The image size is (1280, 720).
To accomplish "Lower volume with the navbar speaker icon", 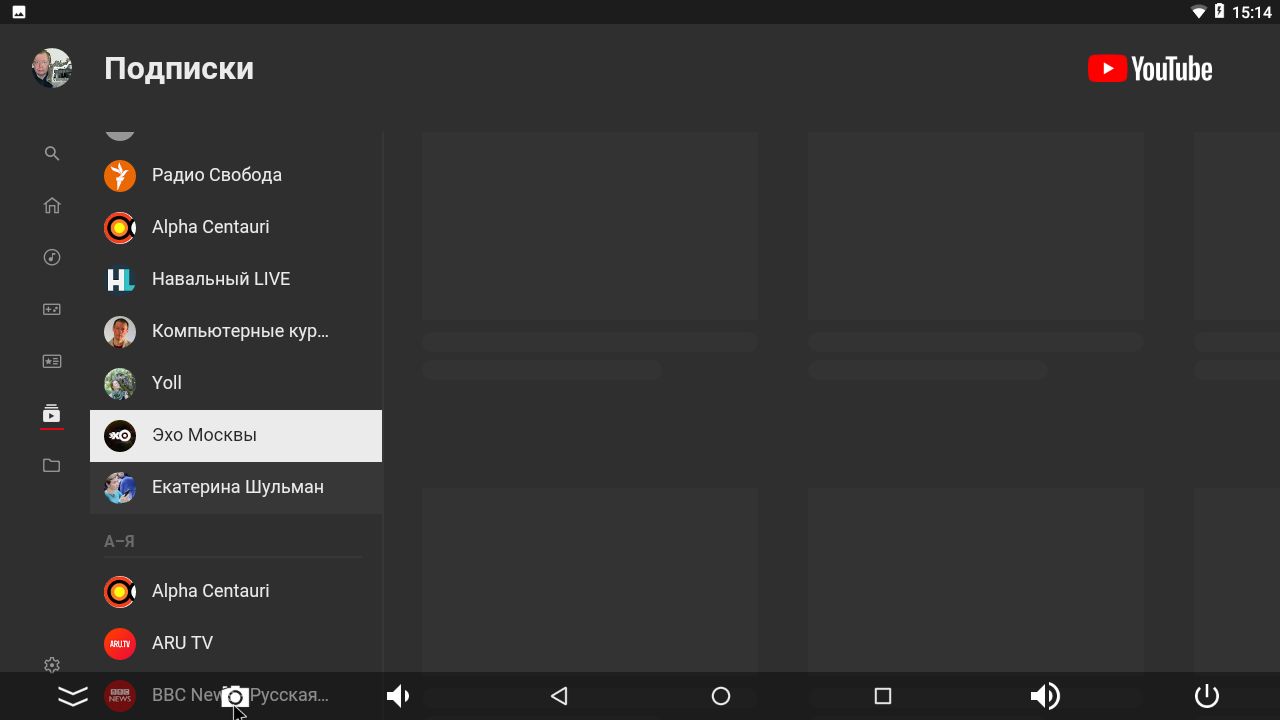I will (398, 696).
